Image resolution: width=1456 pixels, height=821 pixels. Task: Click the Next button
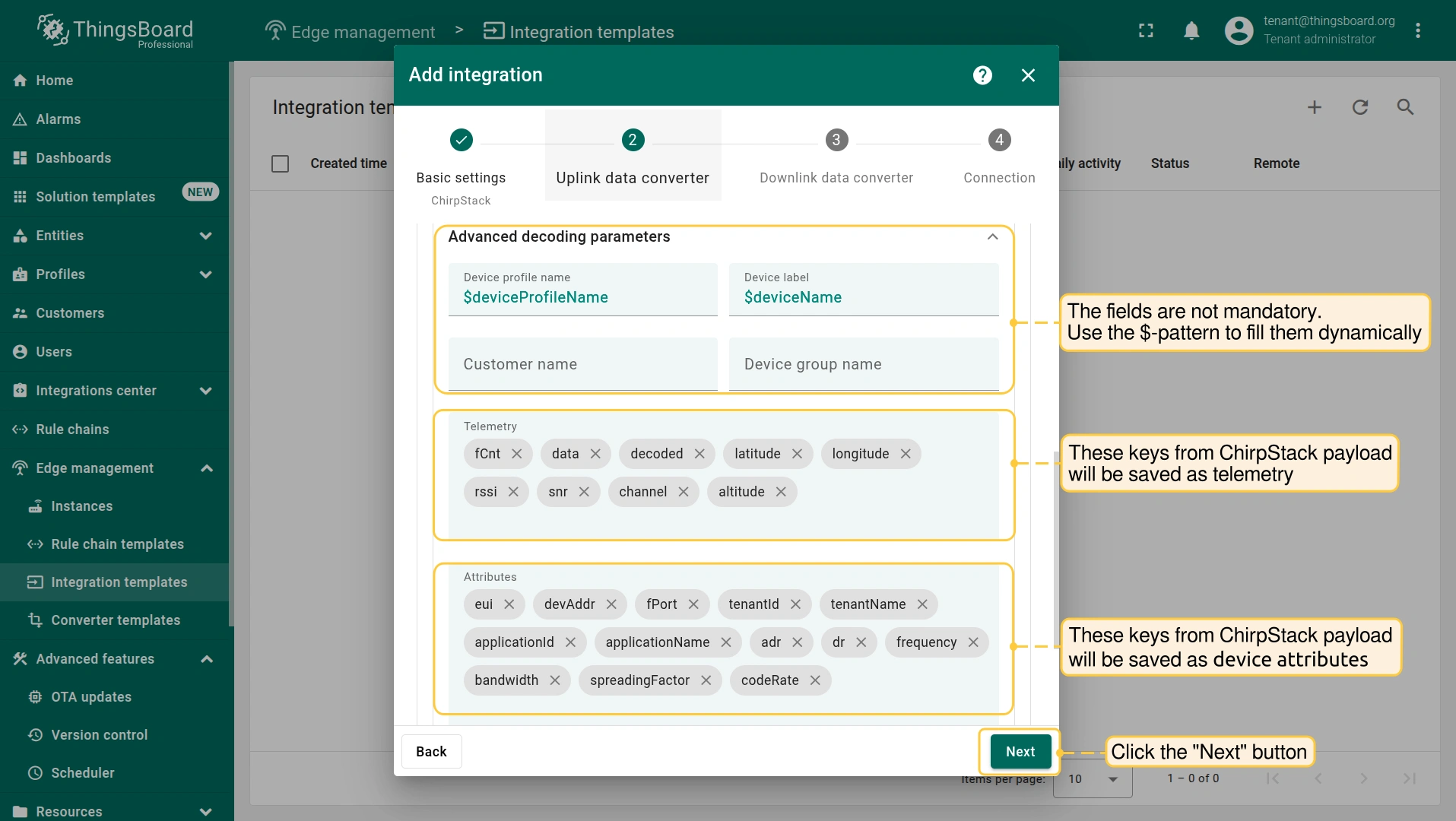[x=1020, y=752]
